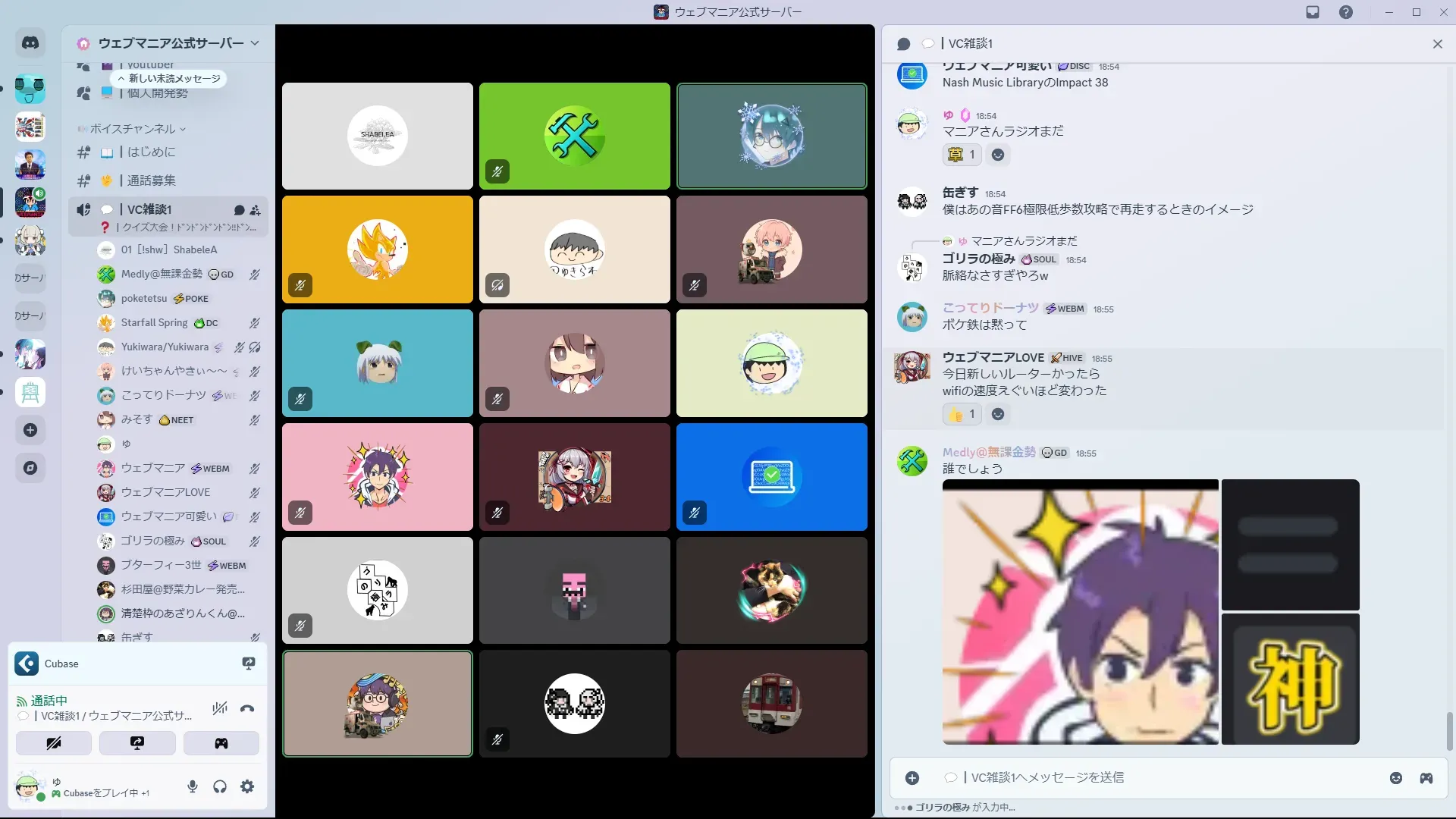Image resolution: width=1456 pixels, height=819 pixels.
Task: Stream Cubase with the share-screen icon
Action: (x=248, y=664)
